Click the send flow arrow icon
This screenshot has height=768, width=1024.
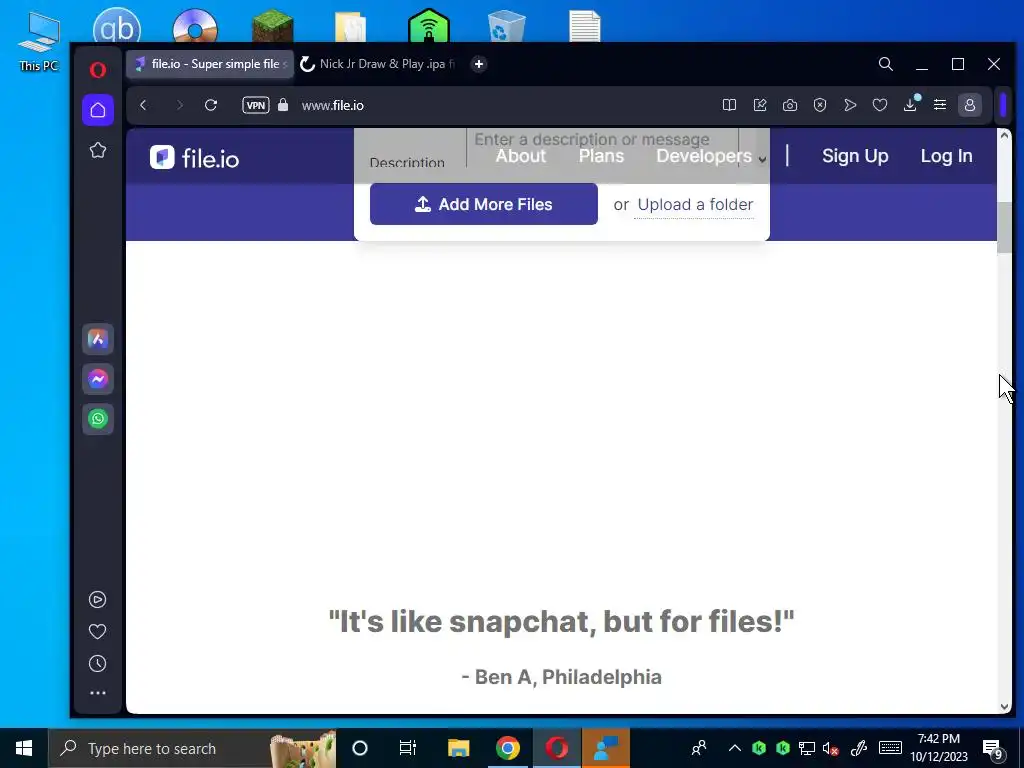pyautogui.click(x=850, y=105)
